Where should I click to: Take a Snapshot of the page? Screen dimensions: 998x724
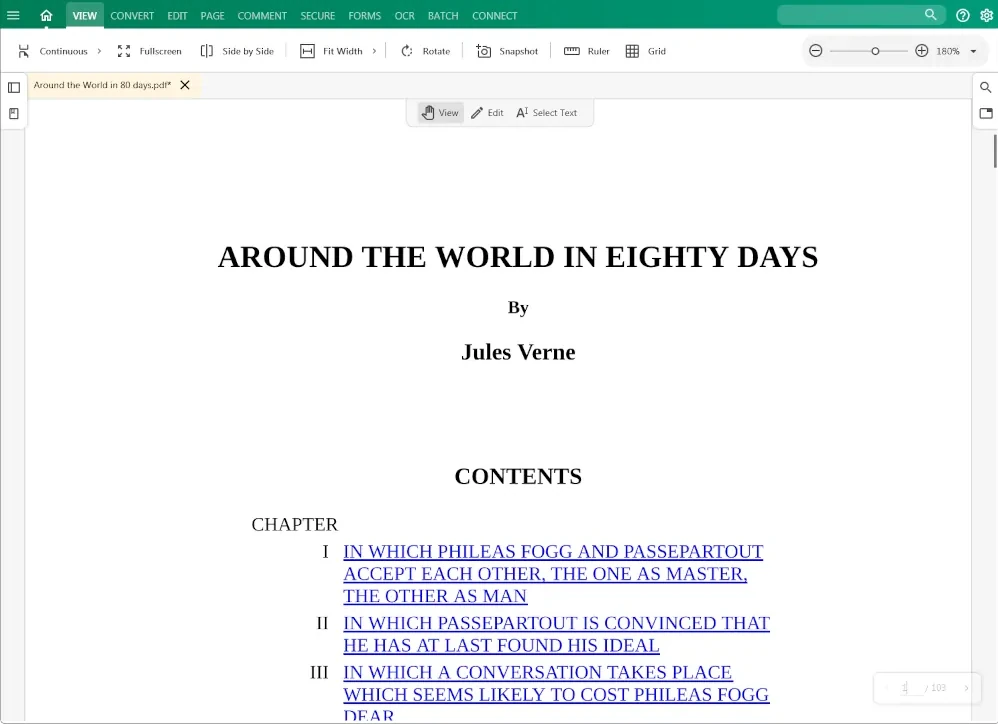[507, 51]
